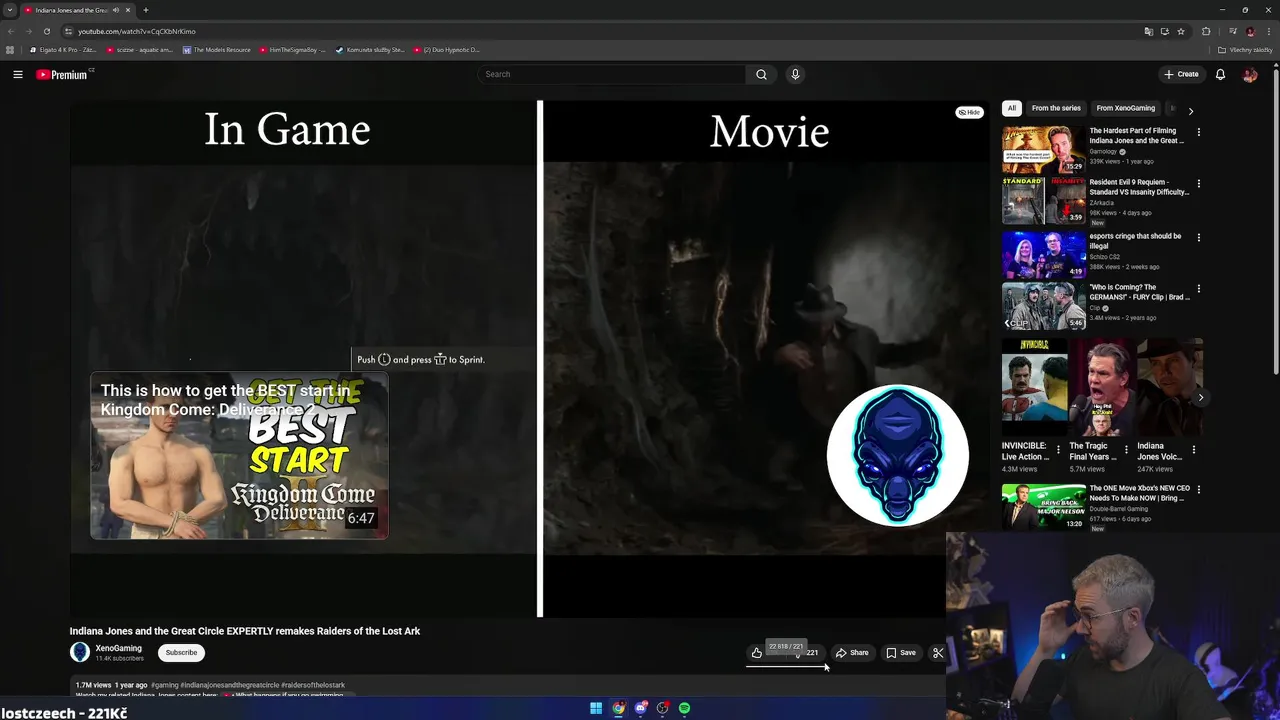Dislike the video showing 221
The height and width of the screenshot is (720, 1280).
point(808,653)
